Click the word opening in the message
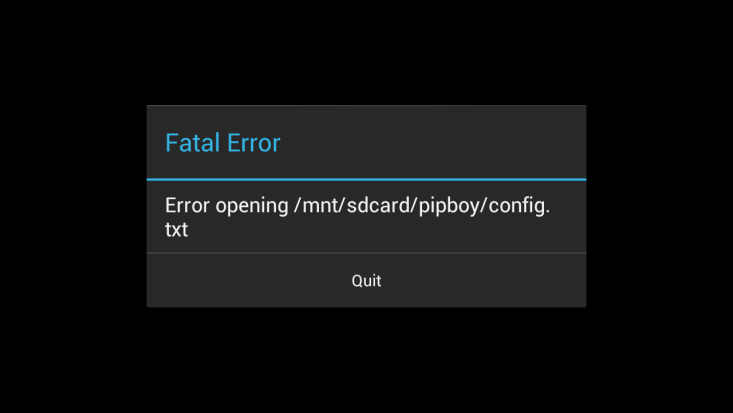This screenshot has width=733, height=413. coord(252,206)
